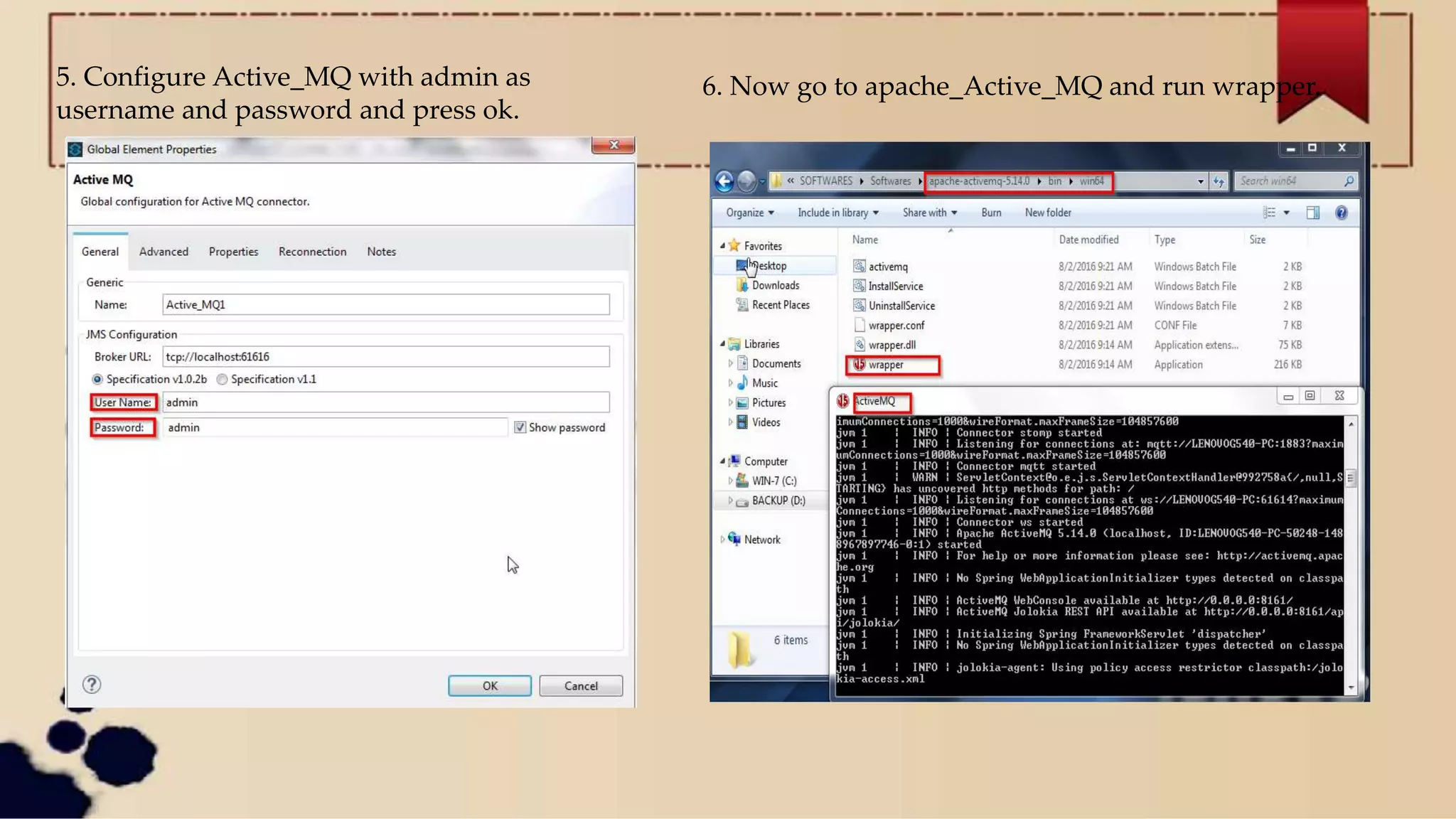Click the bin breadcrumb in address bar
This screenshot has width=1456, height=819.
pyautogui.click(x=1054, y=181)
